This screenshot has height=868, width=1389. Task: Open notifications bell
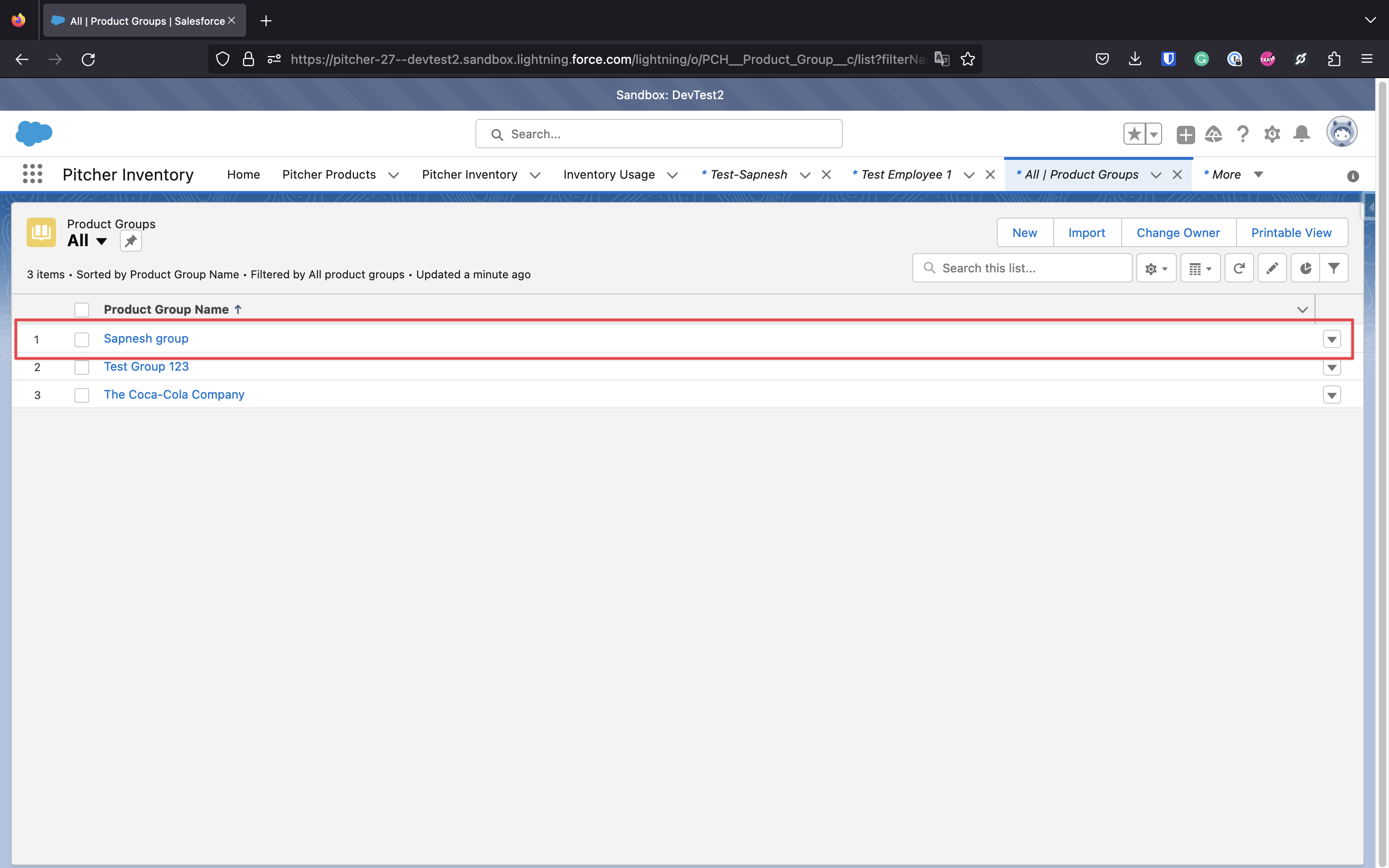click(1301, 134)
